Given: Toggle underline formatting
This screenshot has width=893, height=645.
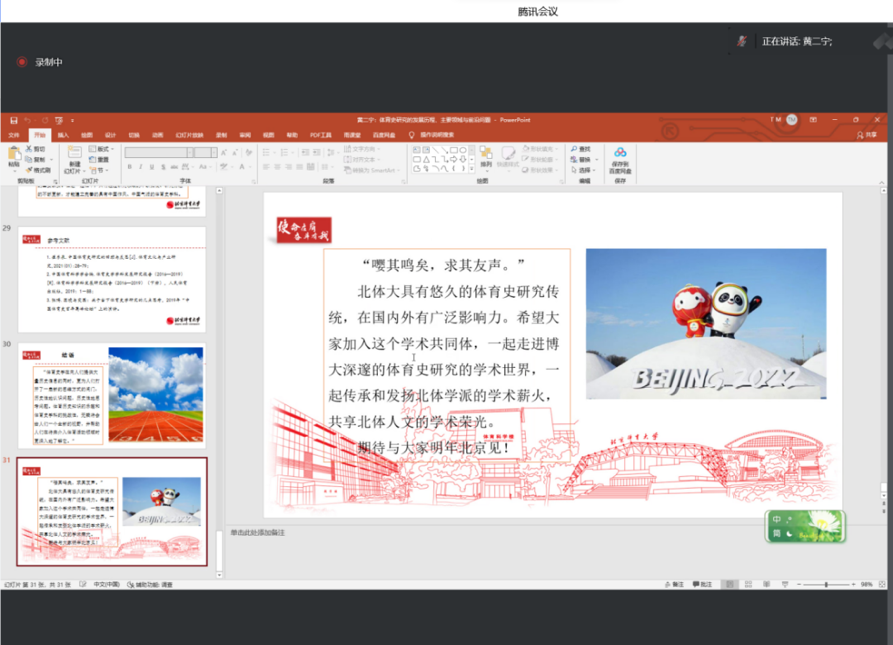Looking at the screenshot, I should 150,165.
